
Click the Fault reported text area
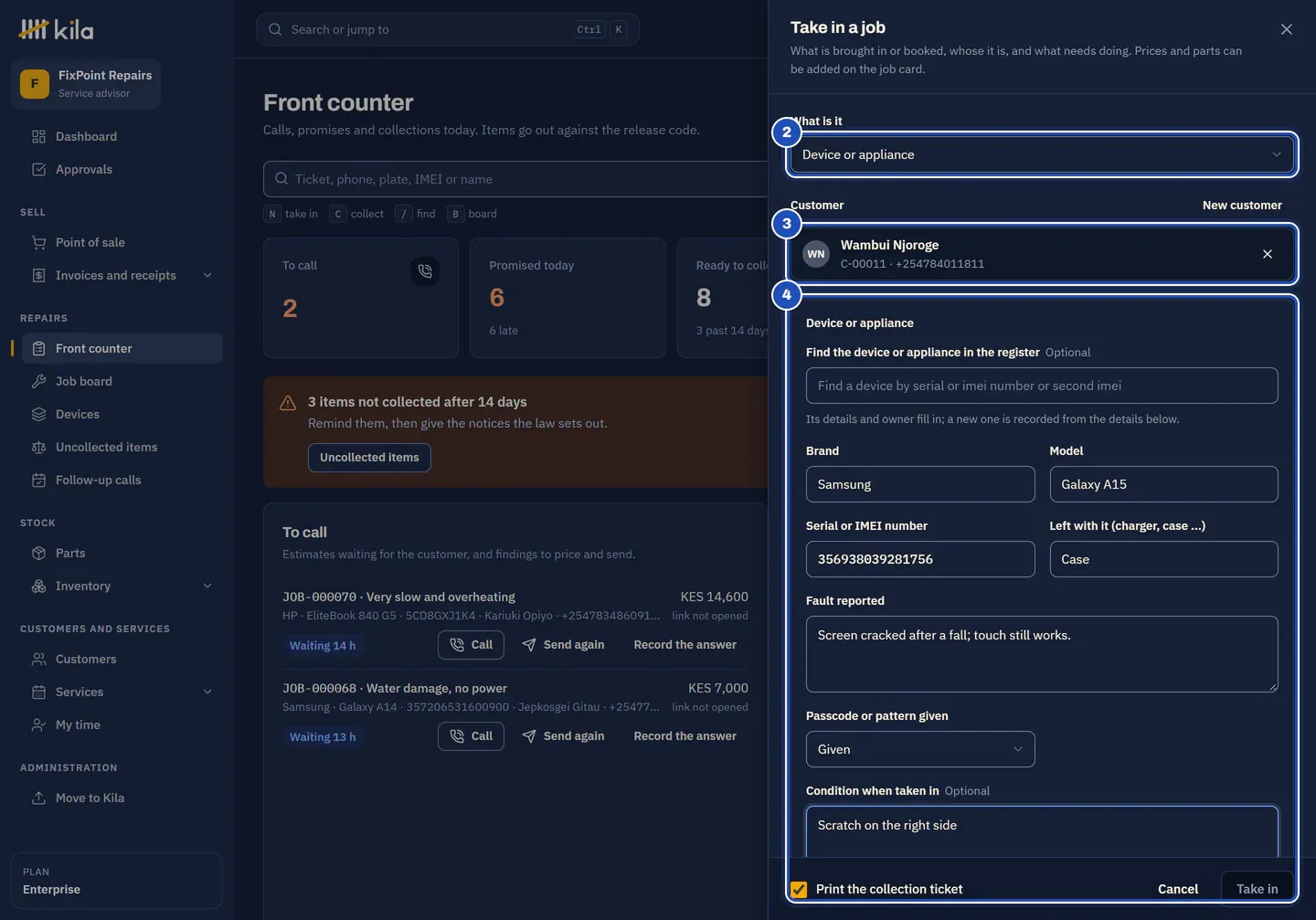click(1042, 654)
